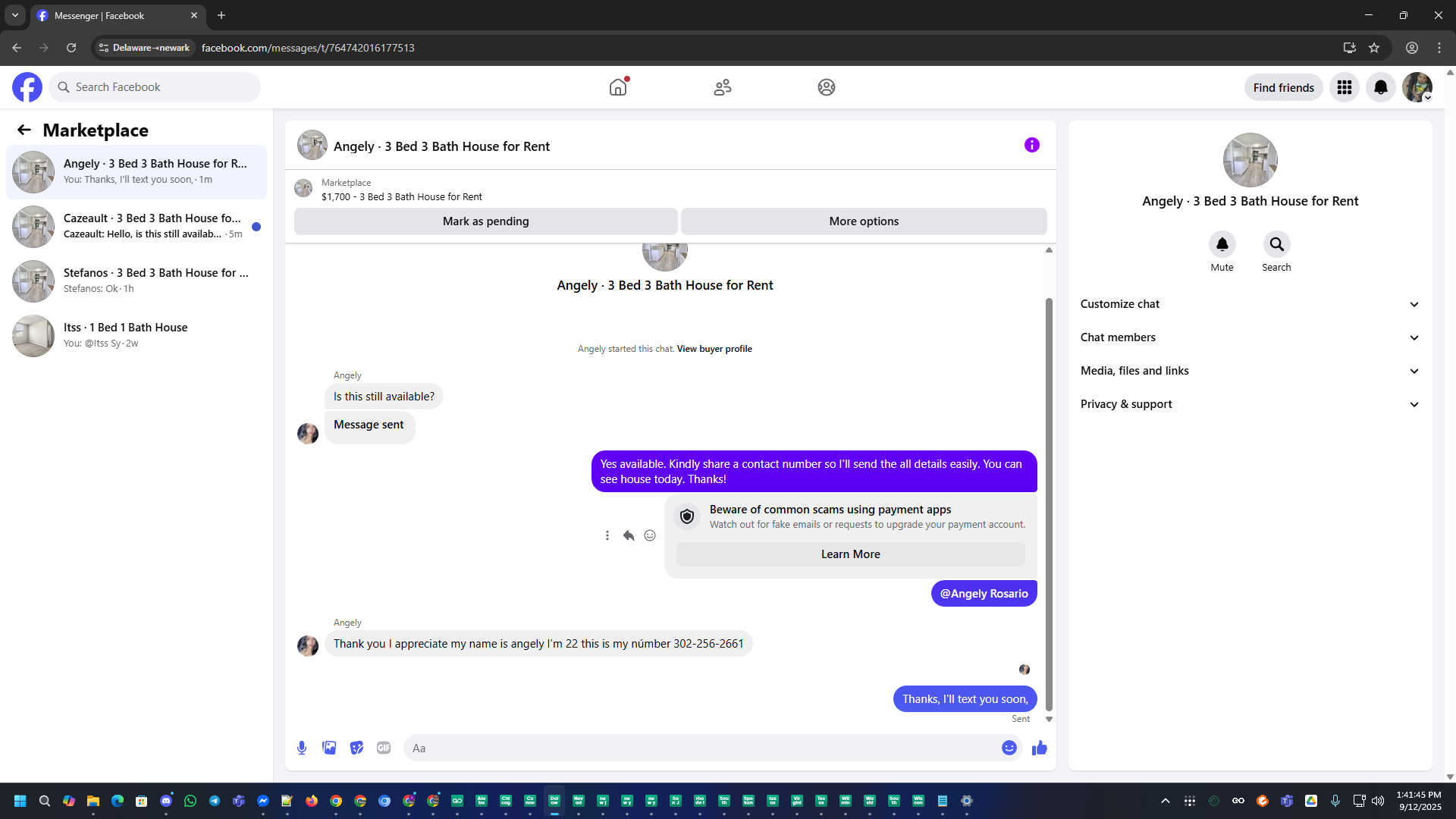Click the voice clip microphone icon
The width and height of the screenshot is (1456, 819).
click(302, 748)
